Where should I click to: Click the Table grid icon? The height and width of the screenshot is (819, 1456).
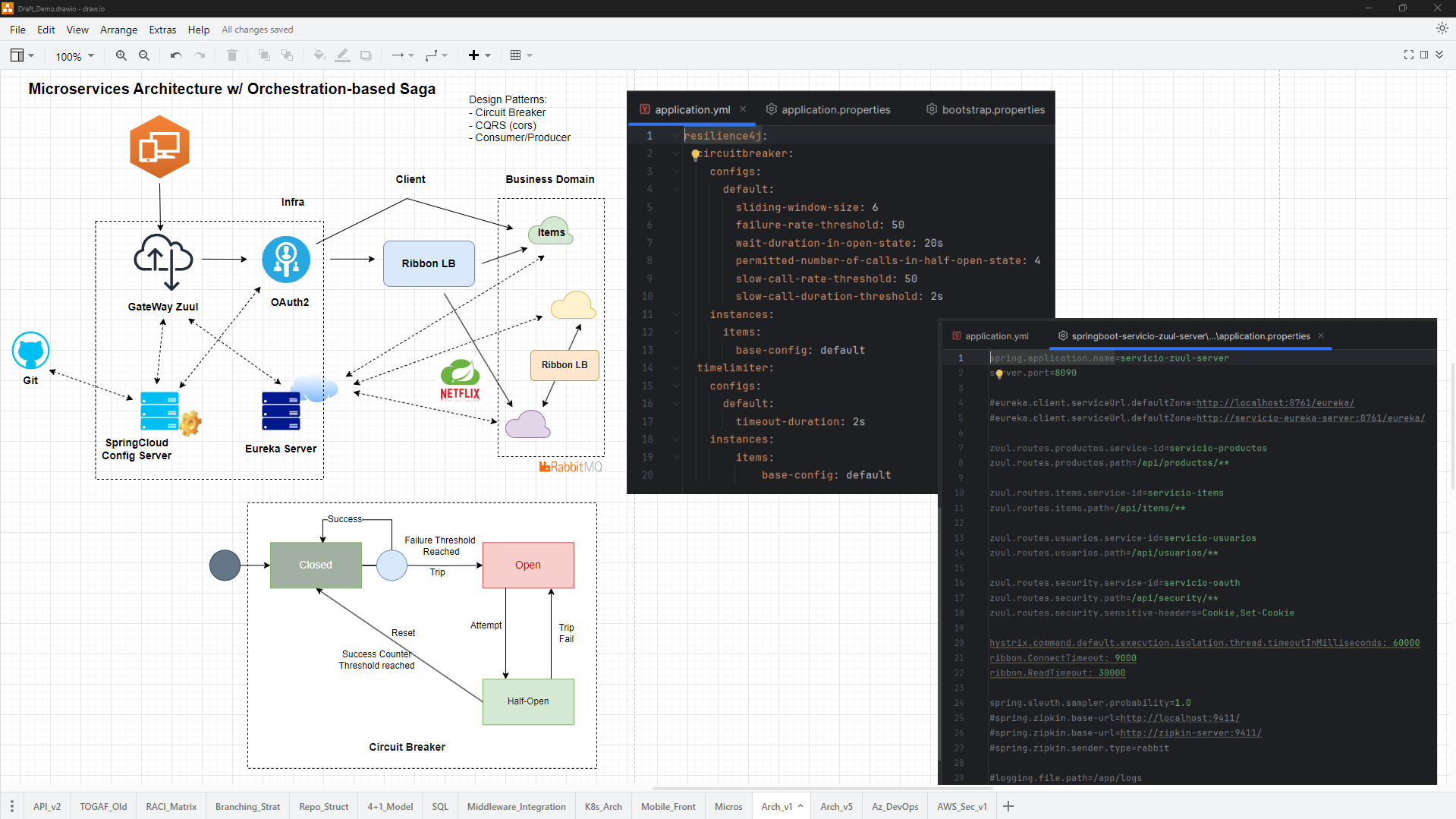pyautogui.click(x=515, y=55)
